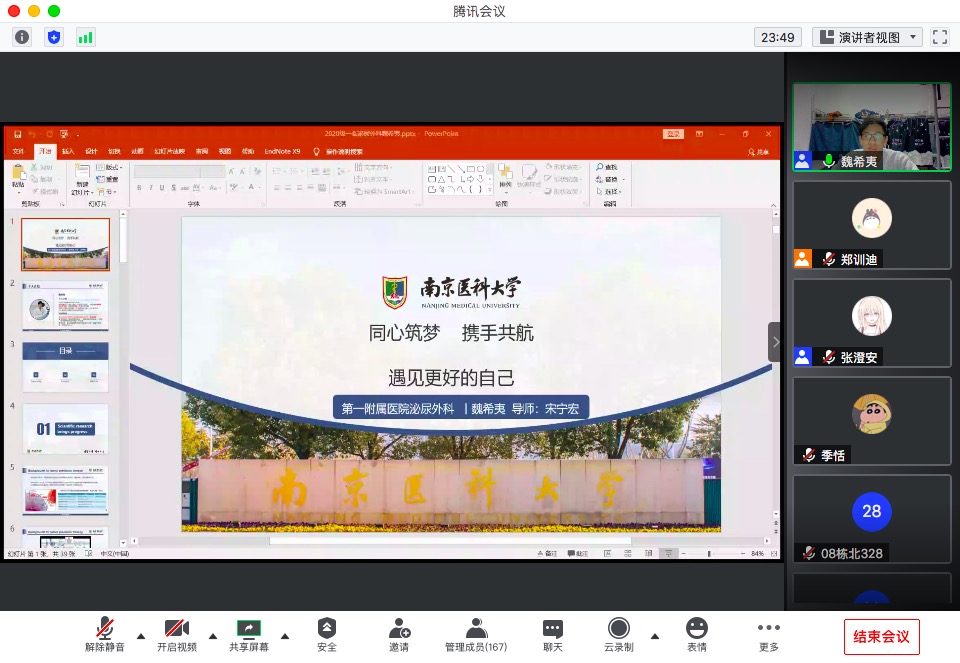
Task: Open the Chat panel
Action: [x=553, y=635]
